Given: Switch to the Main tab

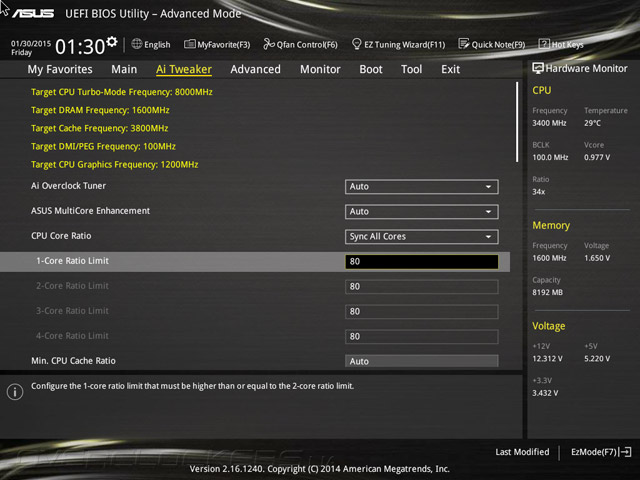Looking at the screenshot, I should click(x=124, y=69).
